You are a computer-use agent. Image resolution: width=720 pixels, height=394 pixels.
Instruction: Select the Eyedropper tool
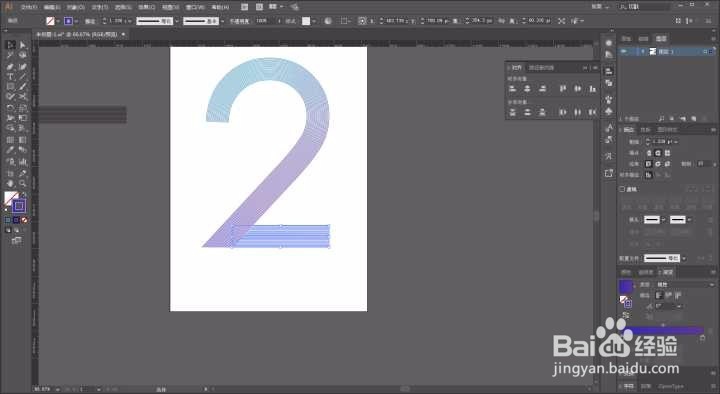(x=10, y=150)
